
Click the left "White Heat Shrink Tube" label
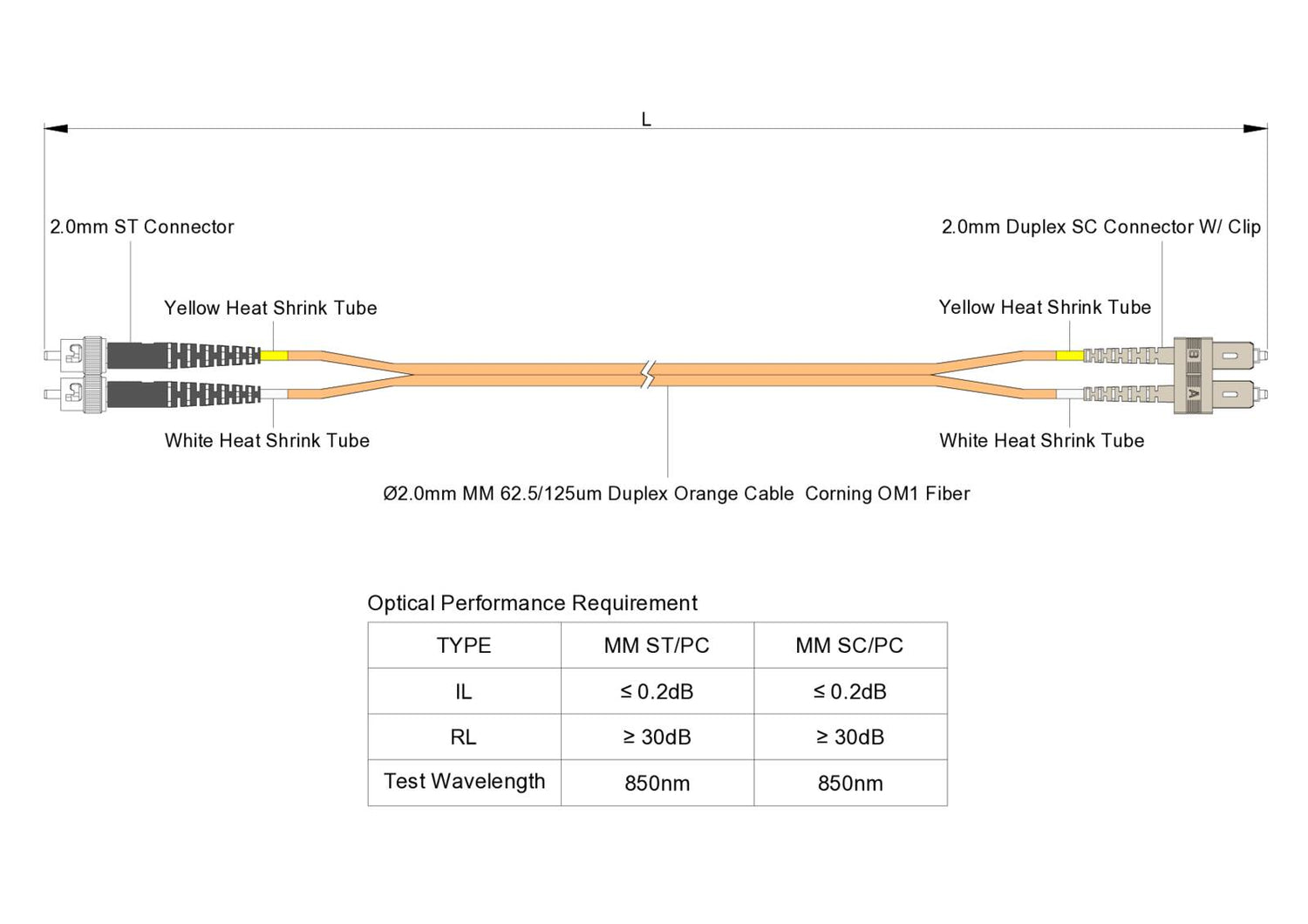[267, 440]
